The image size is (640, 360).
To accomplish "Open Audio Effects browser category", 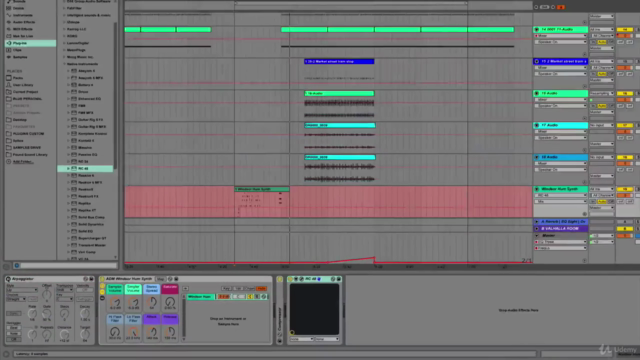I will 24,22.
